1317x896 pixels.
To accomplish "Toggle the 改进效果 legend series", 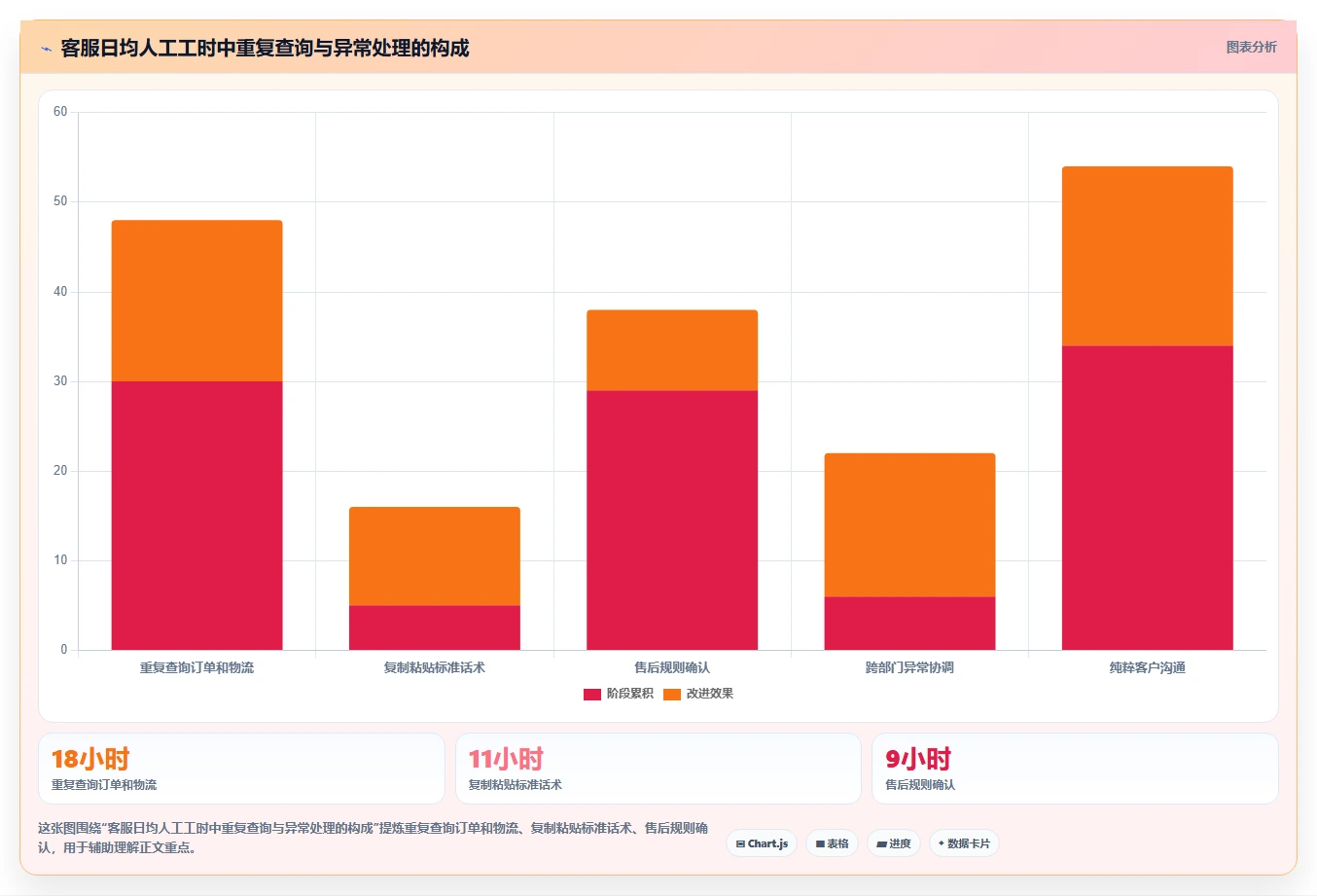I will [698, 694].
